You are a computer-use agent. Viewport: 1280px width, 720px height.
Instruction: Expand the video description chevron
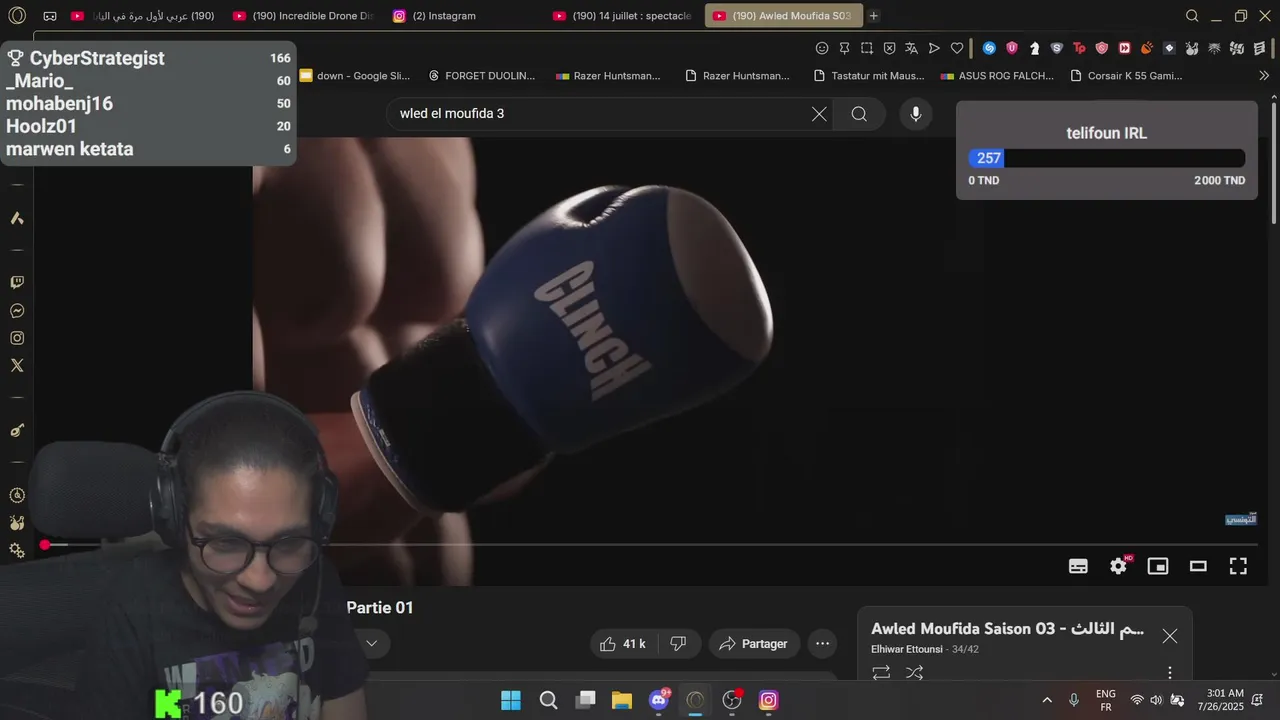tap(371, 644)
